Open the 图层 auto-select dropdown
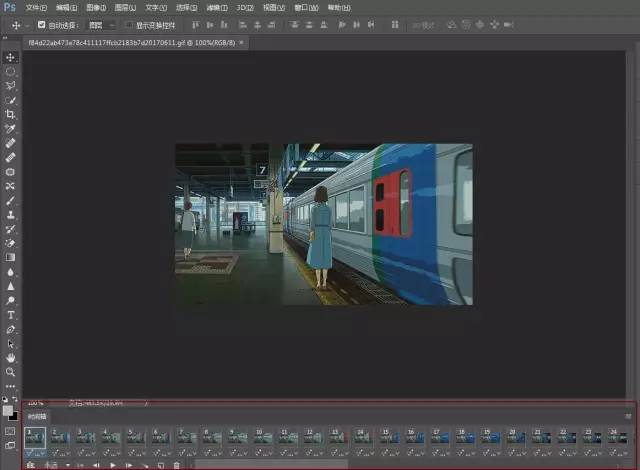Screen dimensions: 640x470 pyautogui.click(x=101, y=24)
